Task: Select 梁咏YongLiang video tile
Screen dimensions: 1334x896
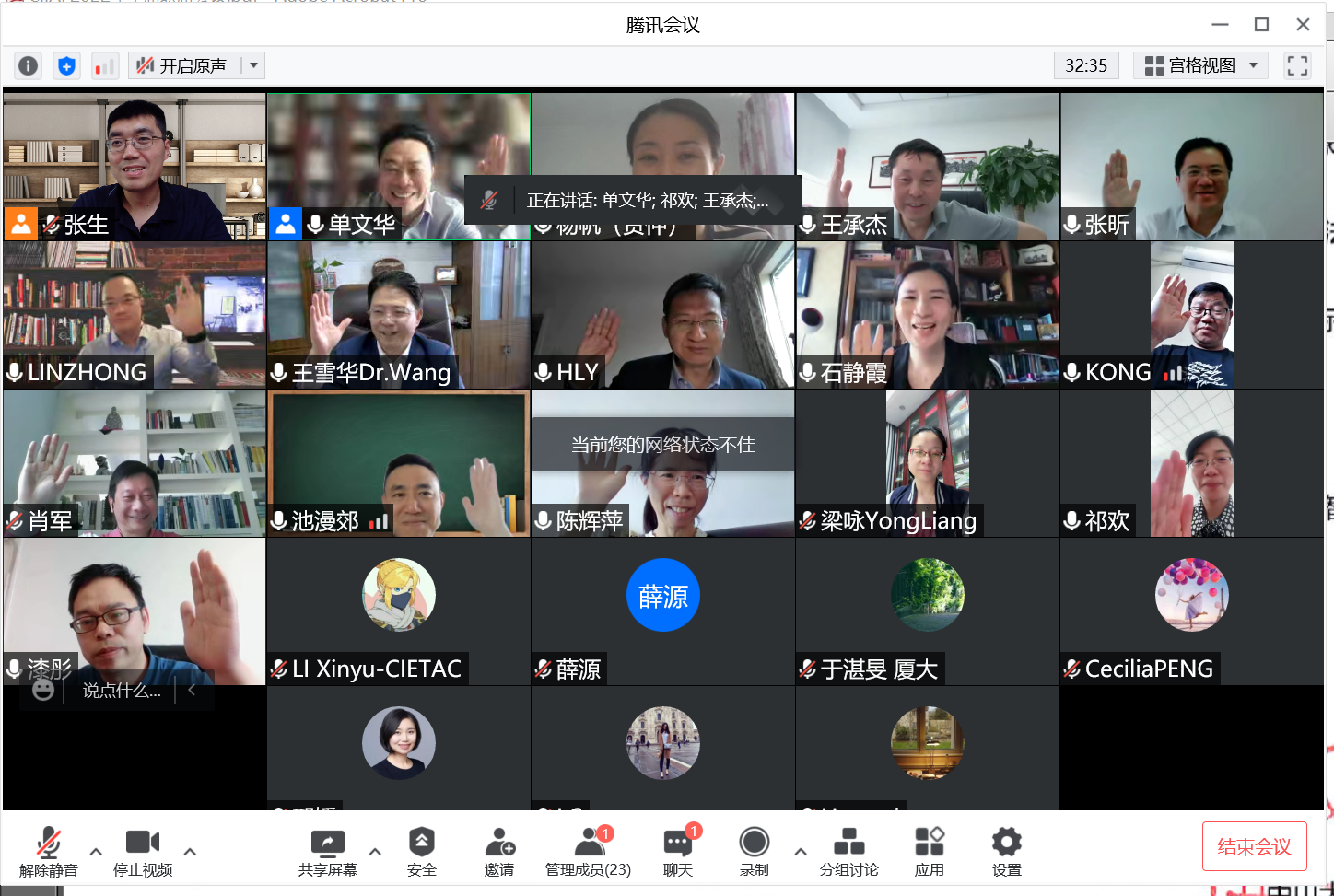Action: coord(928,463)
